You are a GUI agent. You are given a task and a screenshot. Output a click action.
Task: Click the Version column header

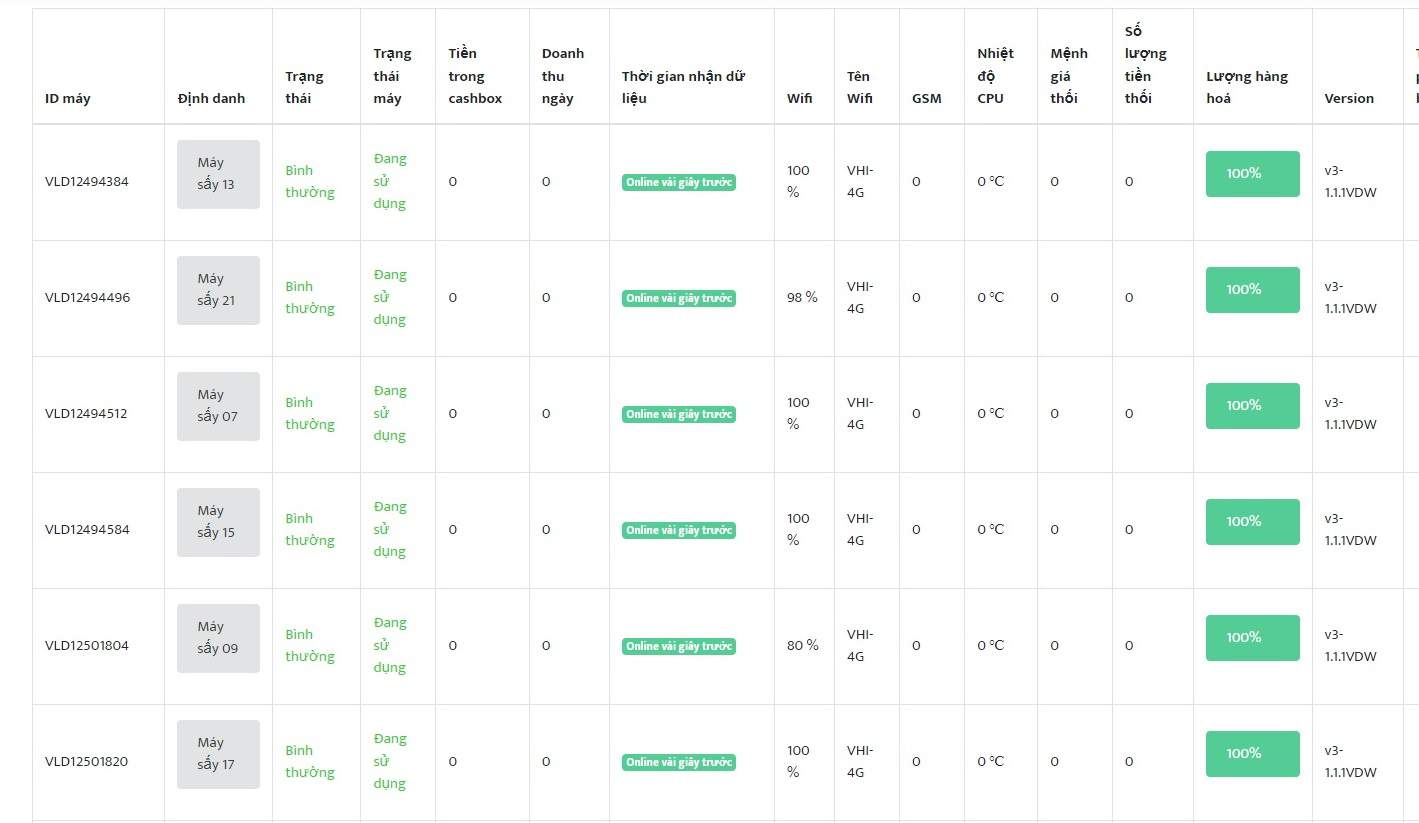1349,98
